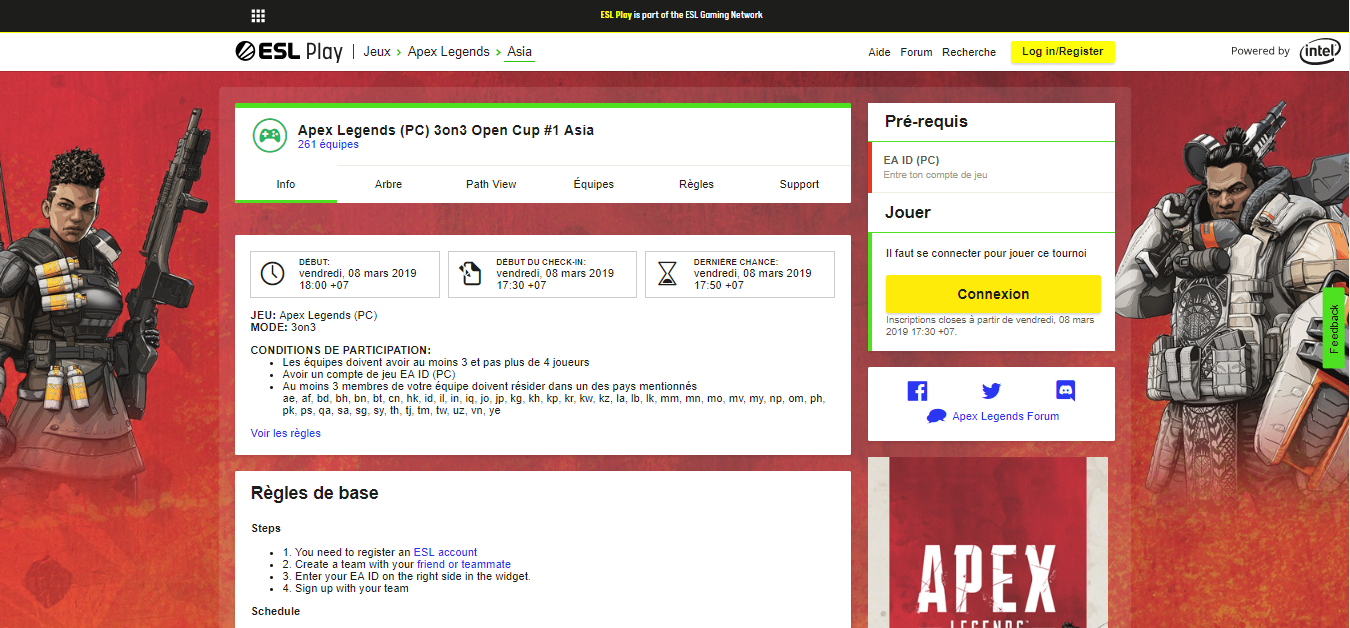Image resolution: width=1350 pixels, height=628 pixels.
Task: Open the Apex Legends Forum link
Action: click(1005, 416)
